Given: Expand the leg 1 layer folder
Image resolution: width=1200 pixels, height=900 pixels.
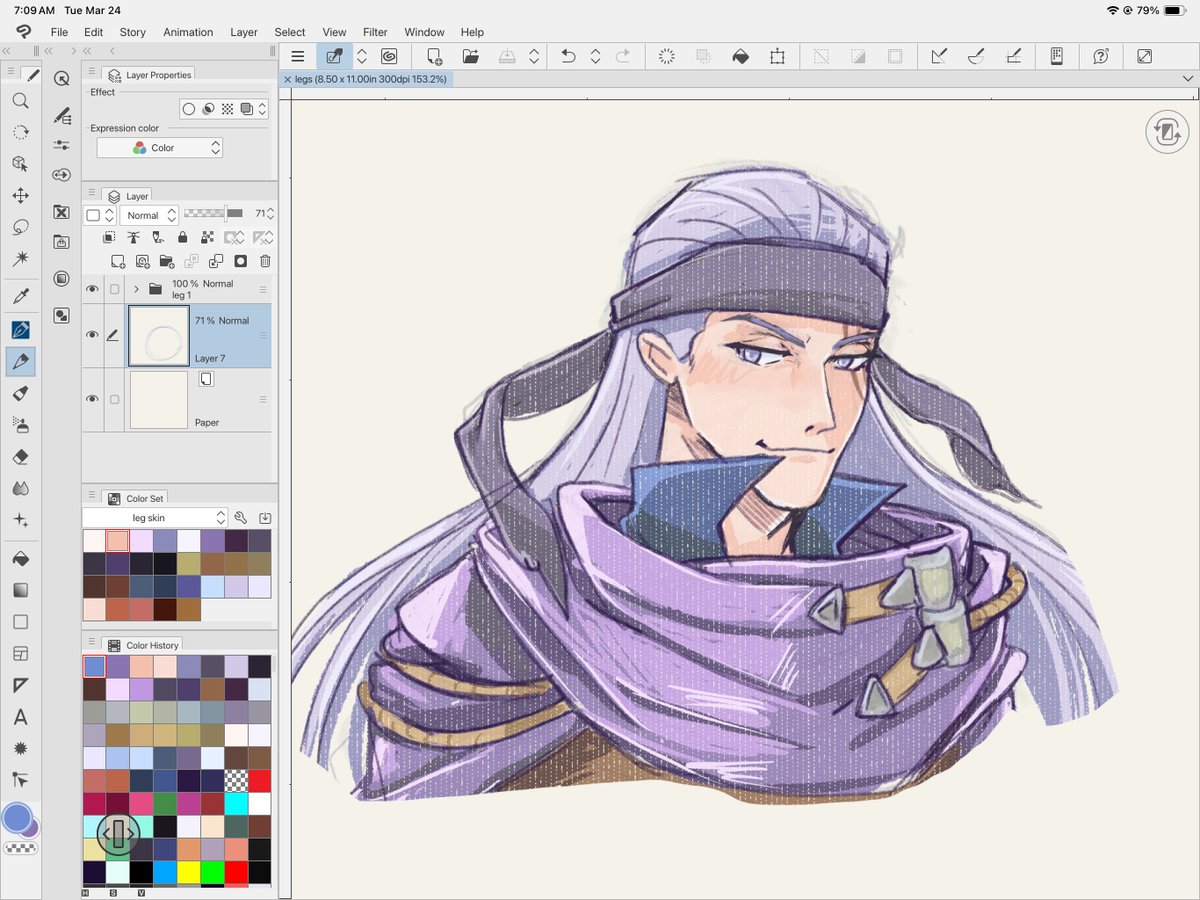Looking at the screenshot, I should (136, 289).
